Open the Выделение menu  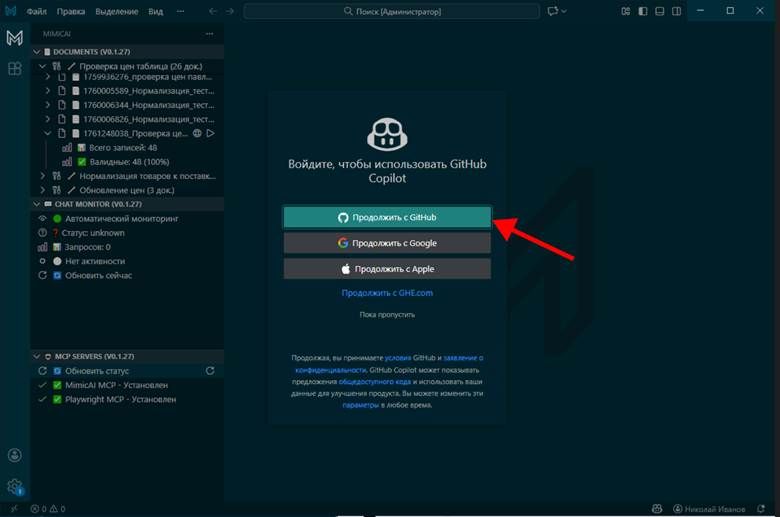117,11
